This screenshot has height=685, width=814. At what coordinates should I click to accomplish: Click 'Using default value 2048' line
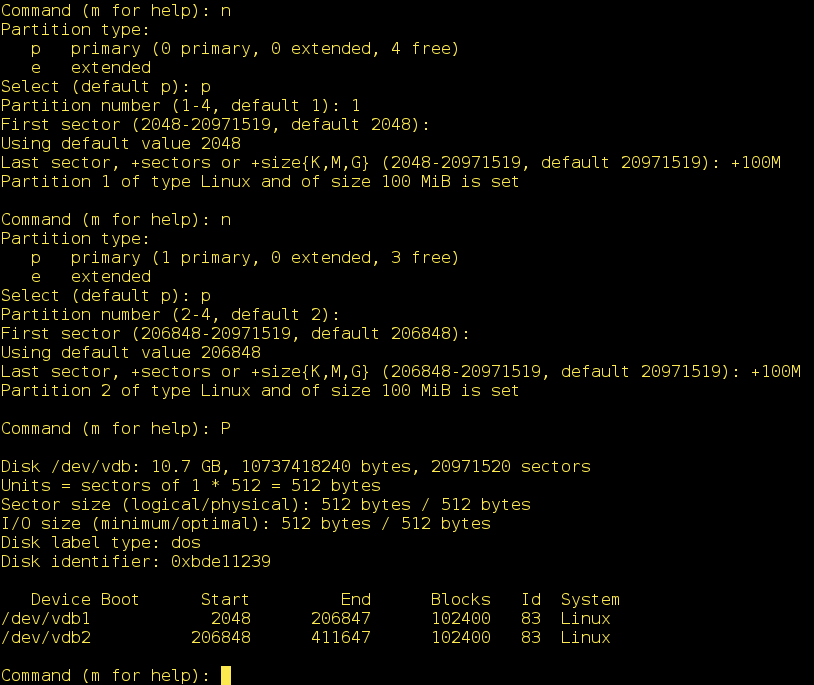[121, 144]
